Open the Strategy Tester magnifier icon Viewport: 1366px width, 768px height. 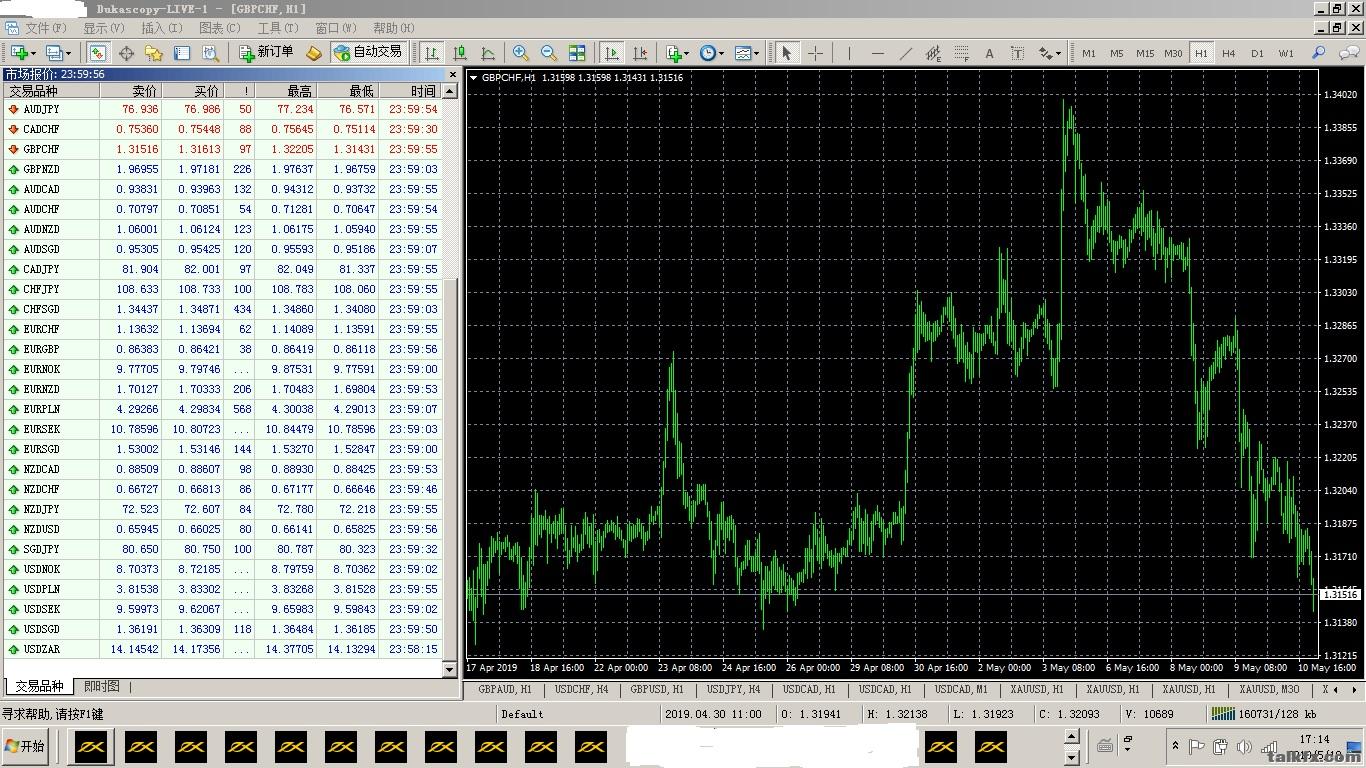coord(210,53)
